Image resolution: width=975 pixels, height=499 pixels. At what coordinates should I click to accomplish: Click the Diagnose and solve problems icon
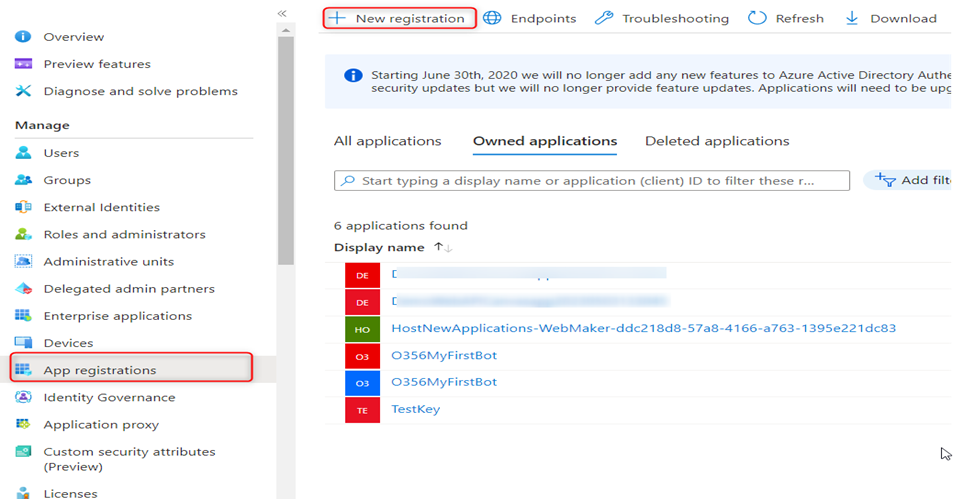coord(23,91)
